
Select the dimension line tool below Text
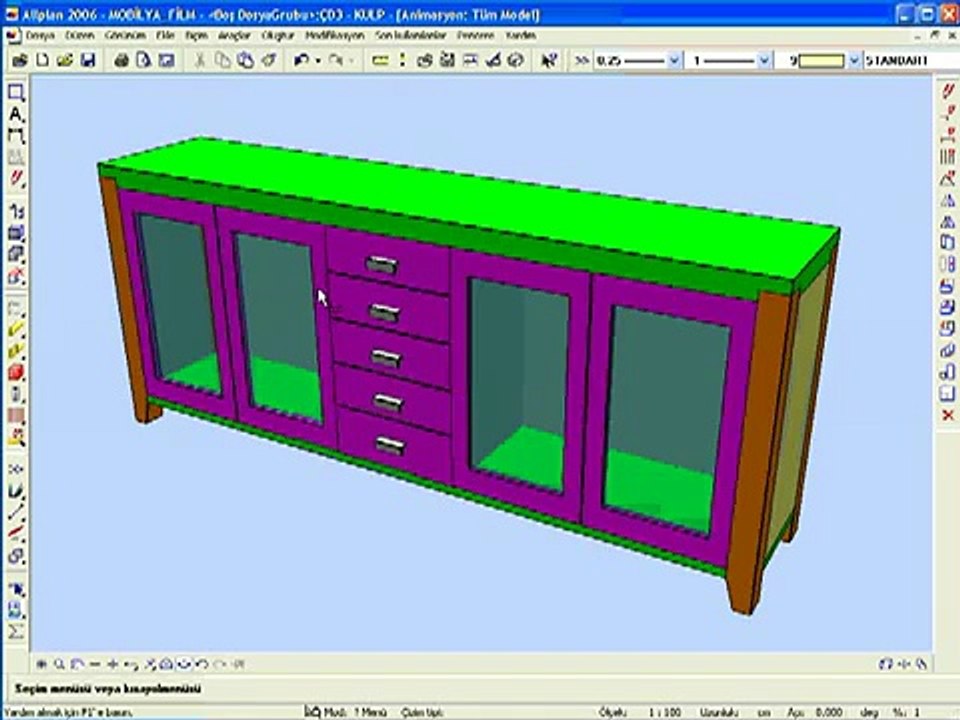click(16, 136)
